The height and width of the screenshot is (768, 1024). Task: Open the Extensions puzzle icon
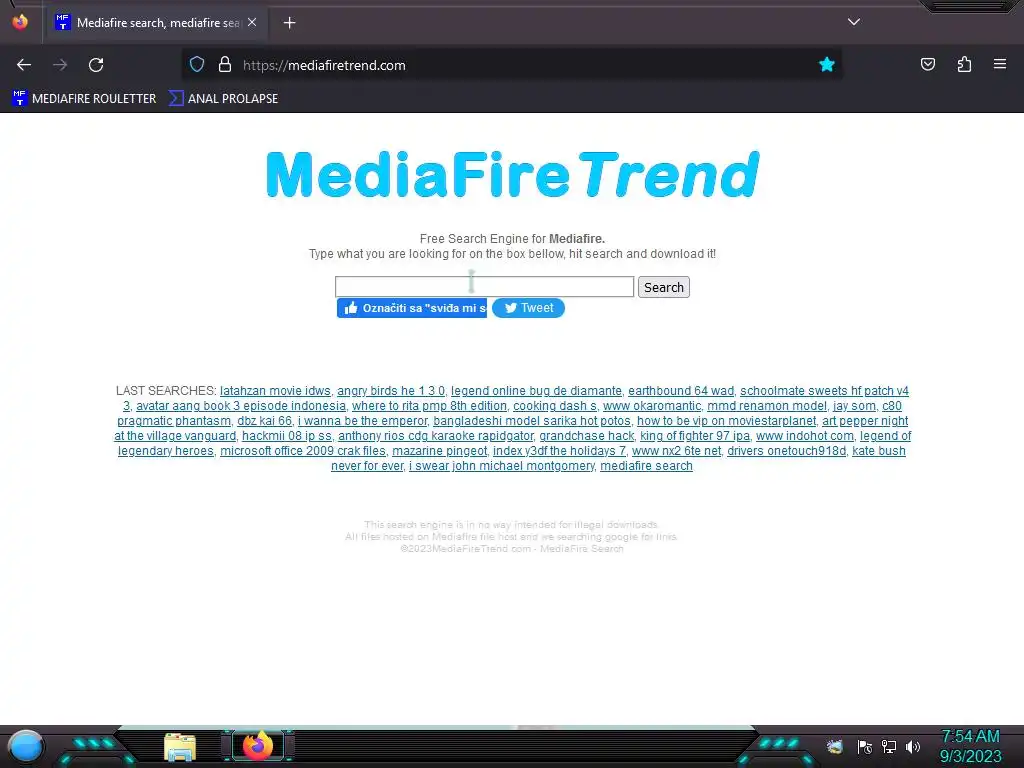pos(964,65)
